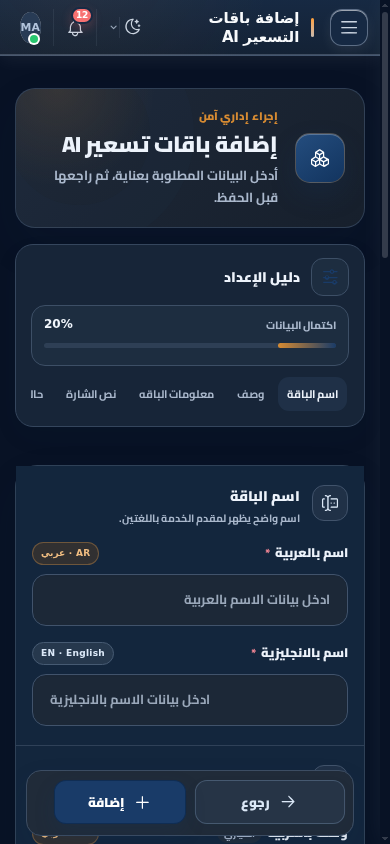This screenshot has height=844, width=390.
Task: Open the hamburger navigation menu
Action: pyautogui.click(x=349, y=27)
